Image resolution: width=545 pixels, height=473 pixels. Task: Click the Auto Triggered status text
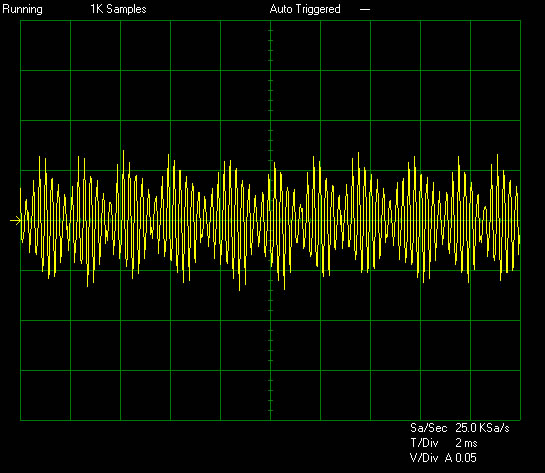305,9
